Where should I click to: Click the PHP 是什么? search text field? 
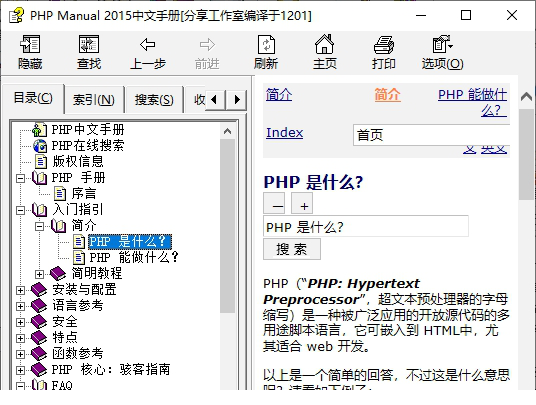(x=366, y=226)
